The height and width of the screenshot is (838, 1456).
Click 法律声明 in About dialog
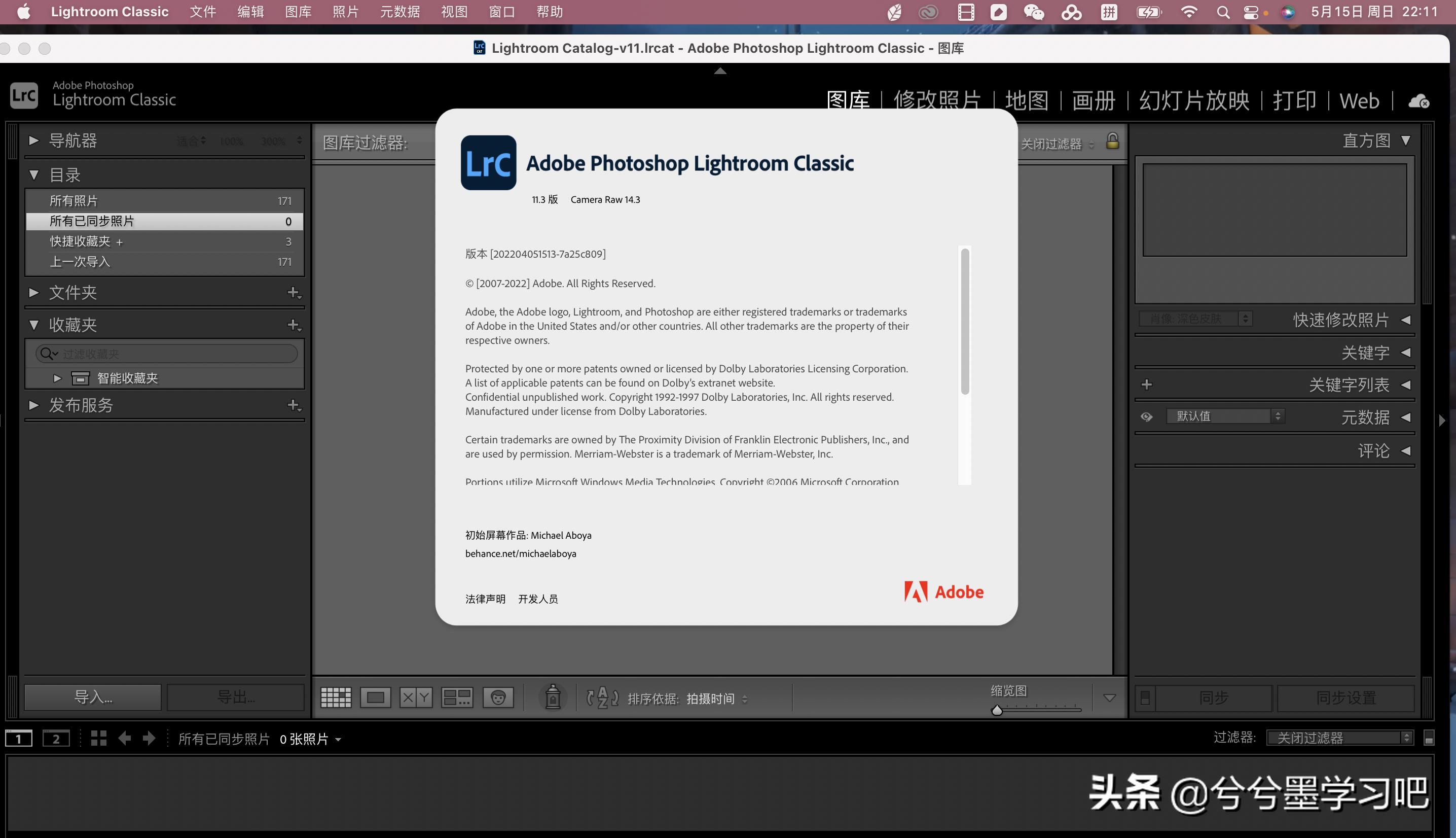point(485,599)
